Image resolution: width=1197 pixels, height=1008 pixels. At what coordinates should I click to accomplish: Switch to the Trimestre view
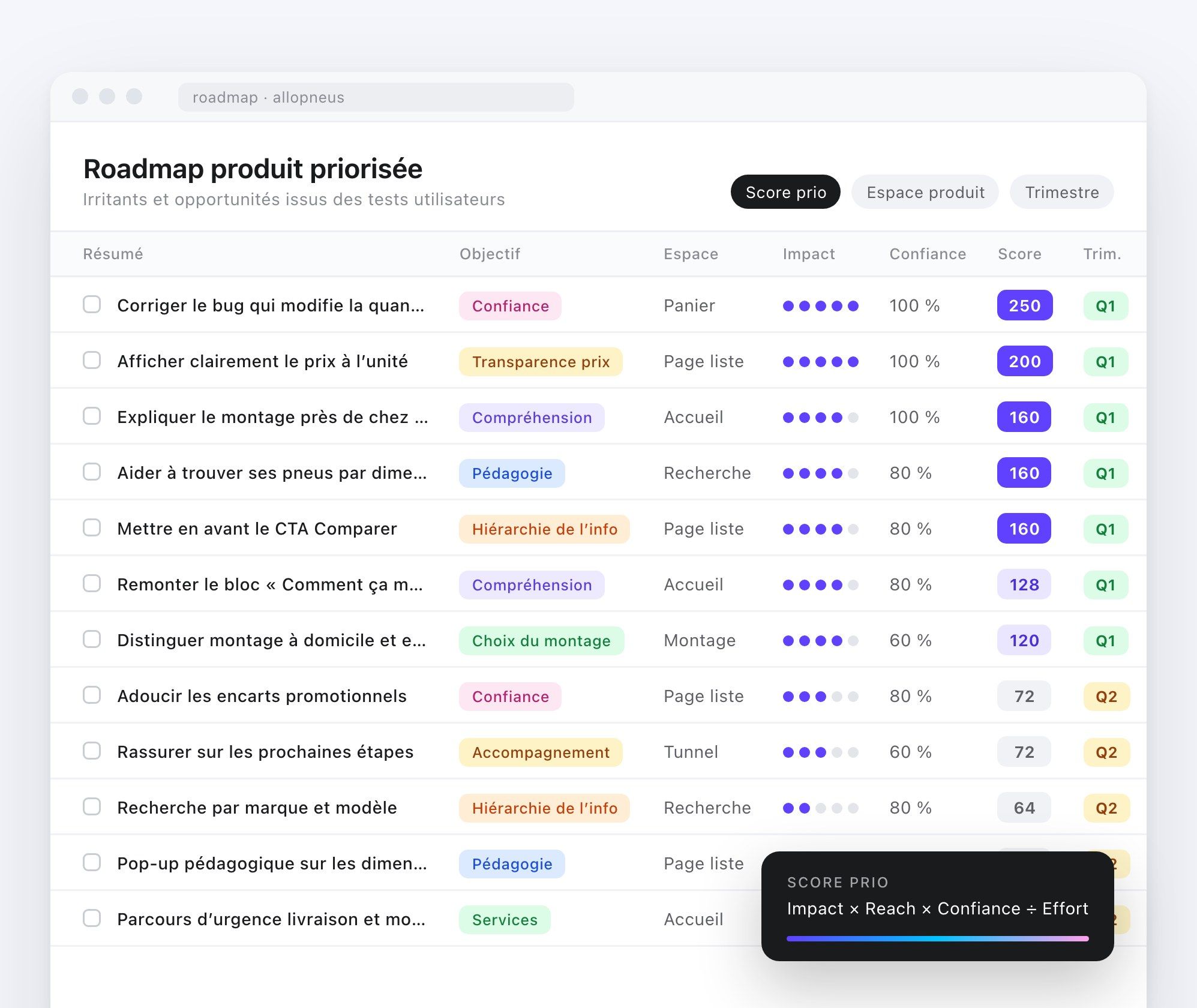pyautogui.click(x=1061, y=192)
